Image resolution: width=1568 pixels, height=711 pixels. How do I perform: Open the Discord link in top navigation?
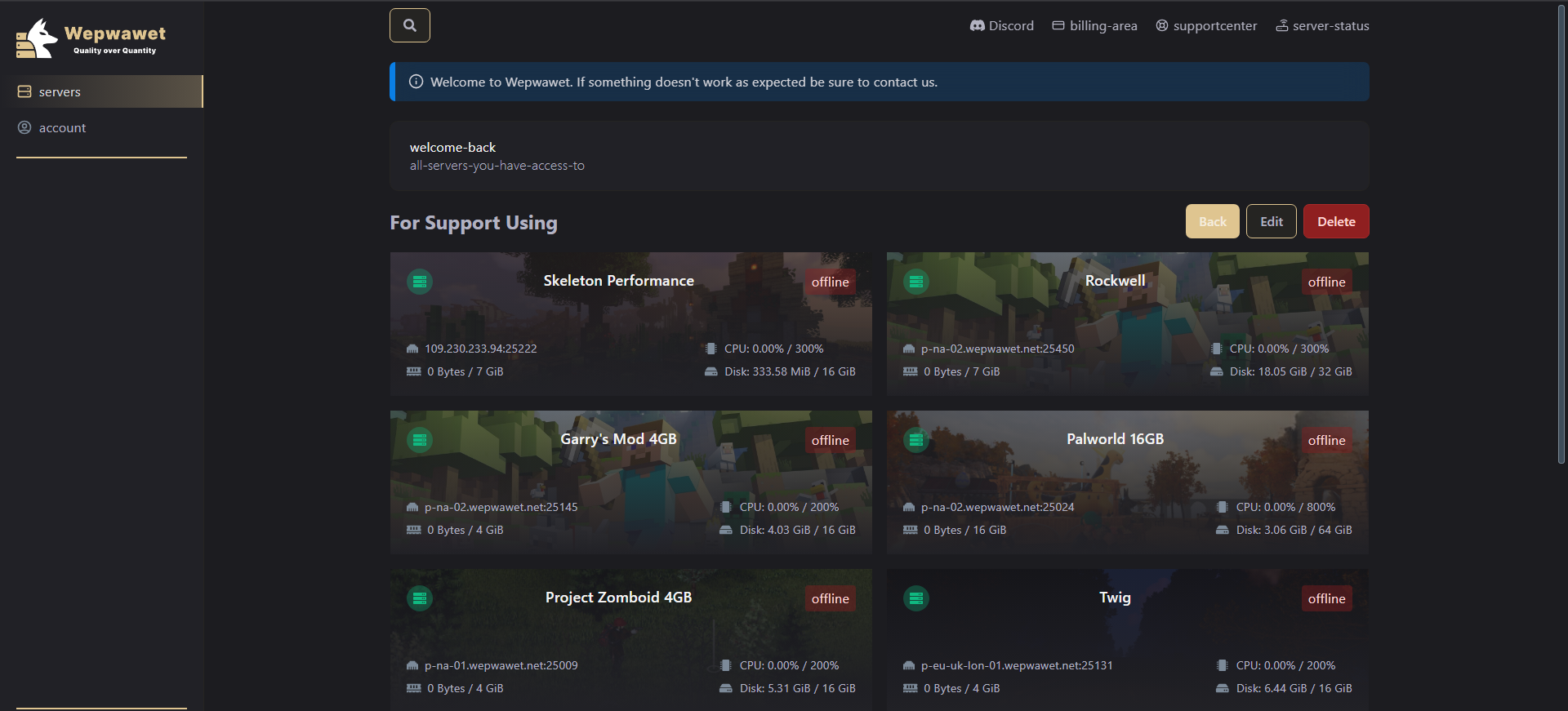coord(1001,25)
